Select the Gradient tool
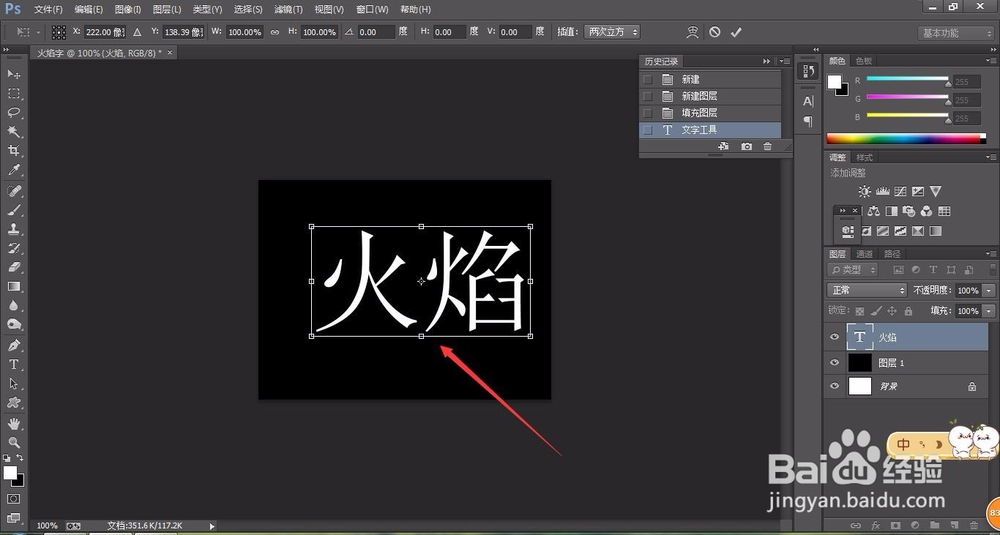The image size is (1000, 535). point(13,286)
